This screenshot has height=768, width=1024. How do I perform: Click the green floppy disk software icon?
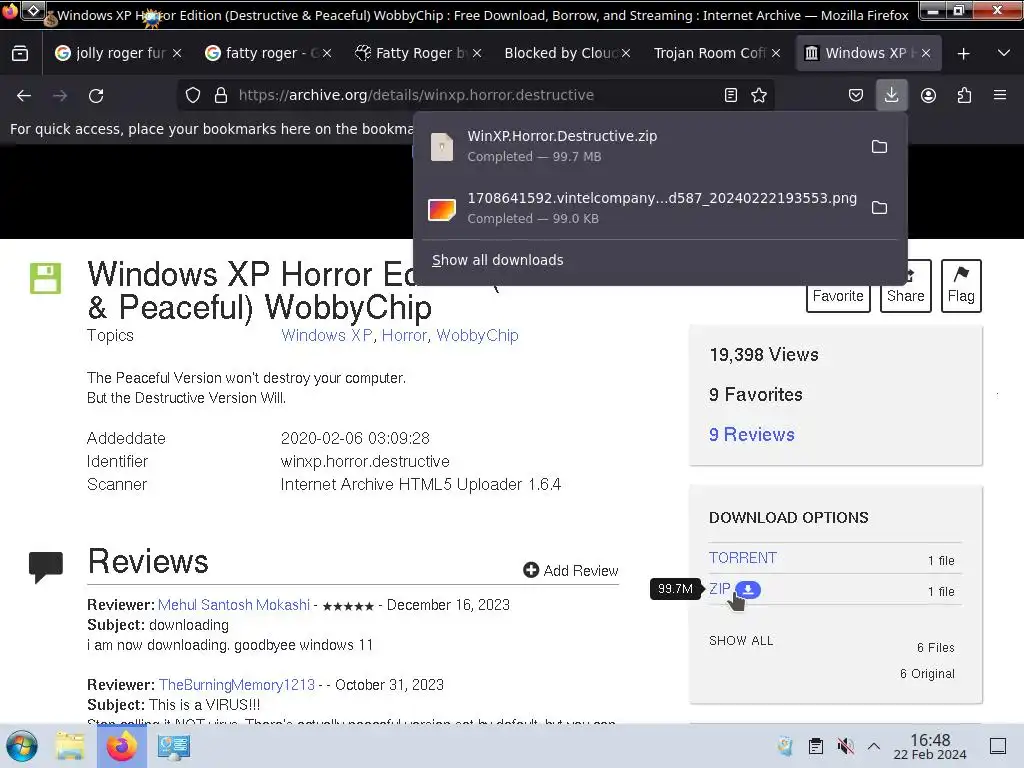tap(45, 278)
